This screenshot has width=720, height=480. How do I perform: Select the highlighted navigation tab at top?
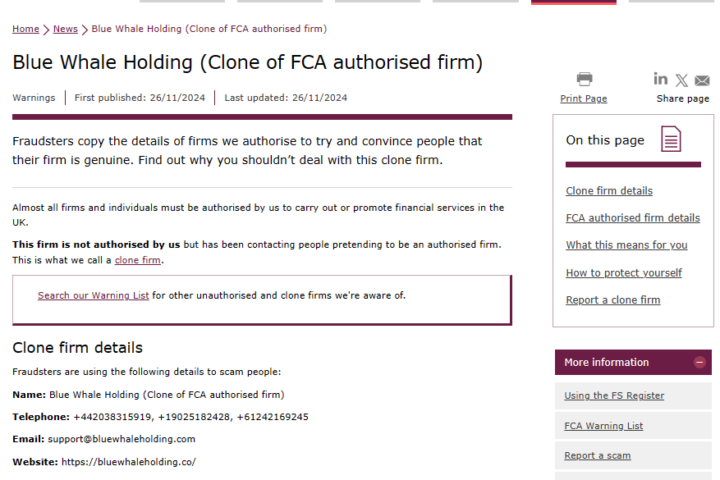point(574,2)
